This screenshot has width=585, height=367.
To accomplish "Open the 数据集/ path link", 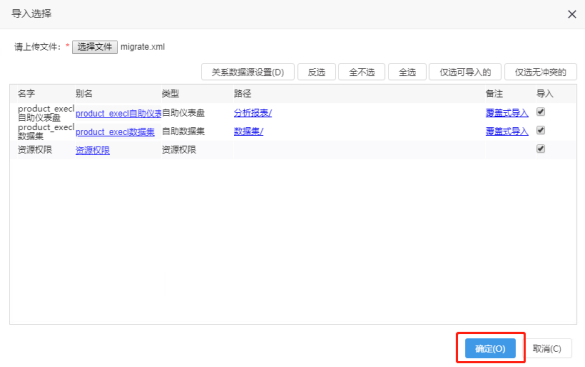I will [248, 132].
